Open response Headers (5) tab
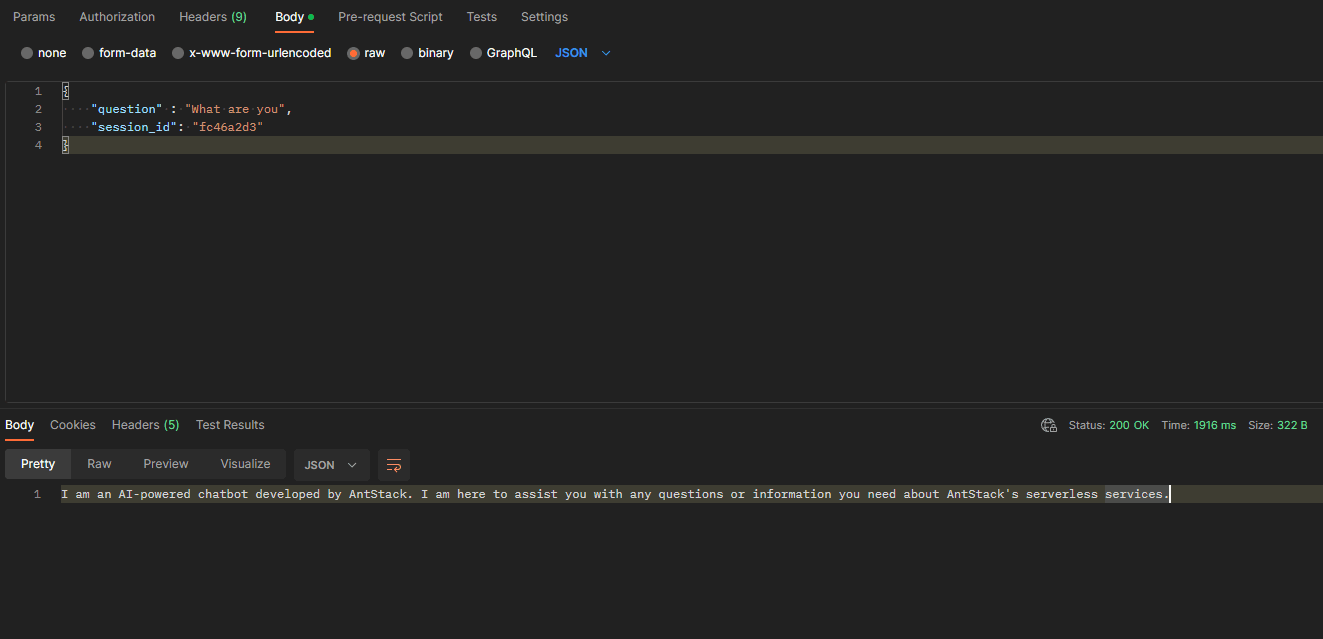 click(146, 425)
